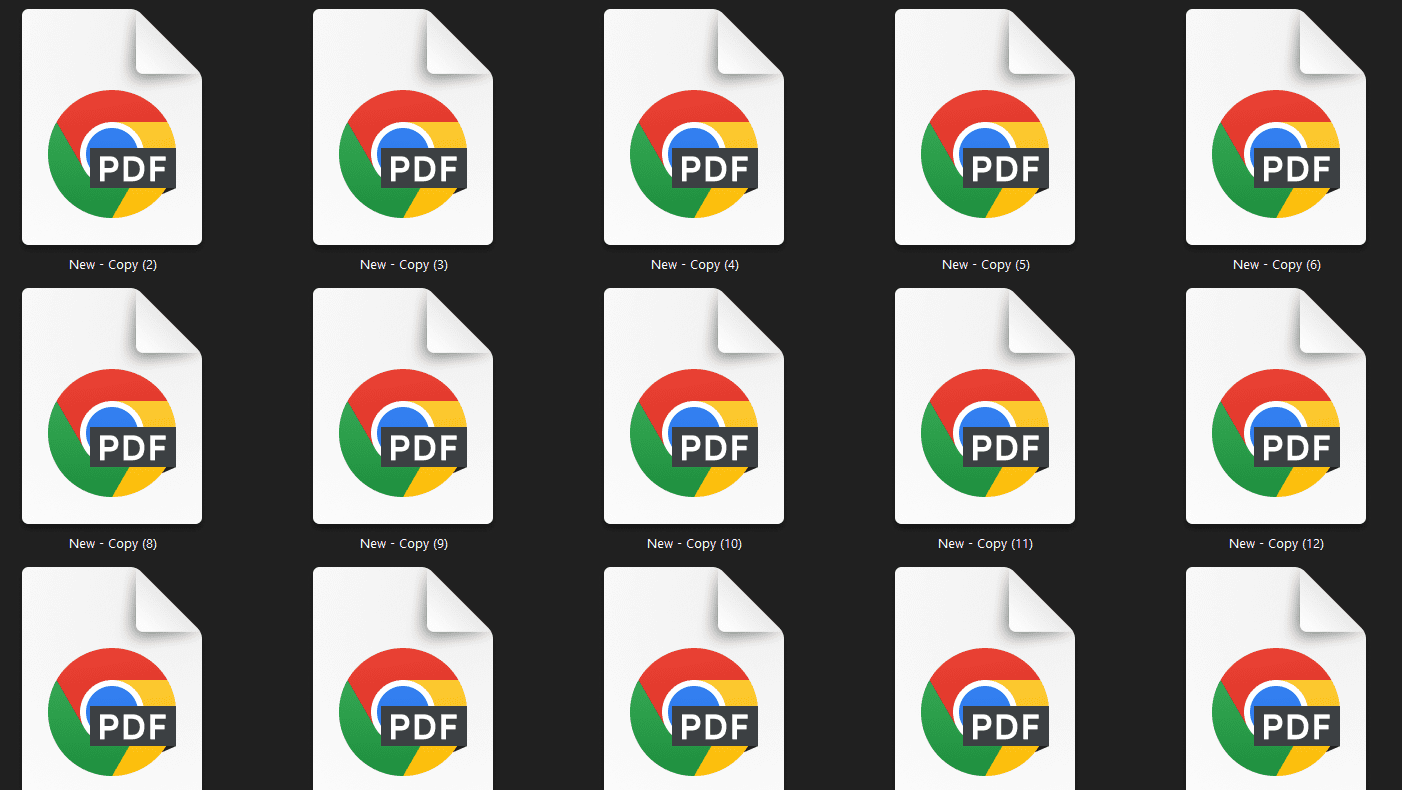Click the file name 'New - Copy (6)'
Screen dimensions: 1402x790
tap(1277, 265)
